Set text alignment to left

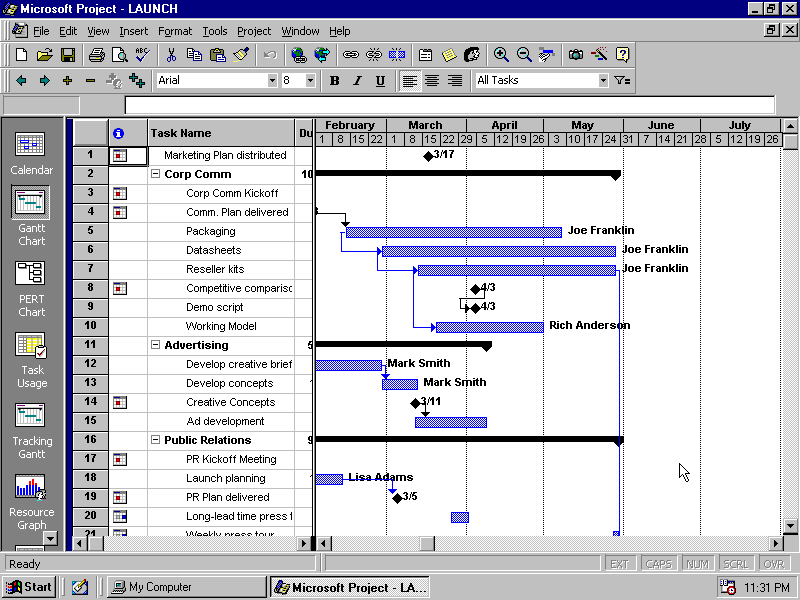click(409, 81)
